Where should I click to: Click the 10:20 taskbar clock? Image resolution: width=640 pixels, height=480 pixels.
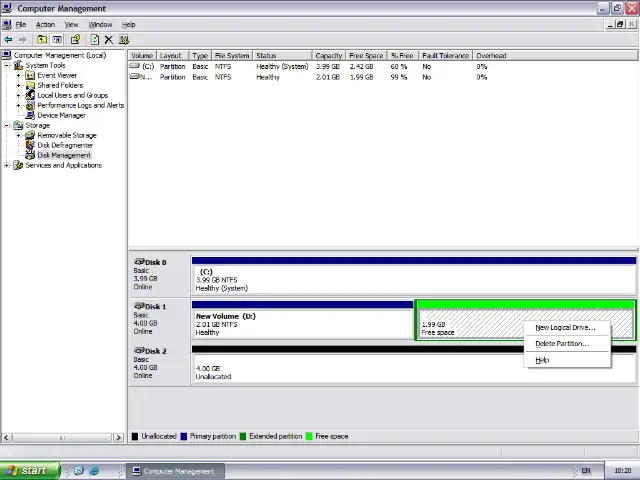[x=622, y=471]
